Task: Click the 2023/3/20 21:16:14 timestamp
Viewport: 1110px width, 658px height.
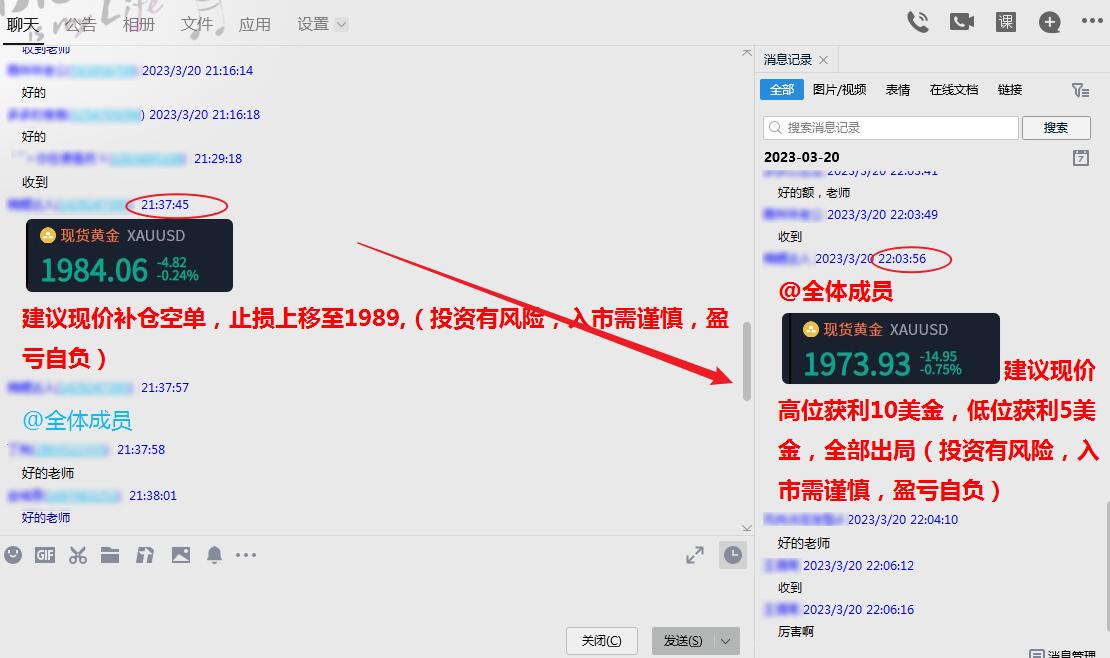Action: point(198,71)
